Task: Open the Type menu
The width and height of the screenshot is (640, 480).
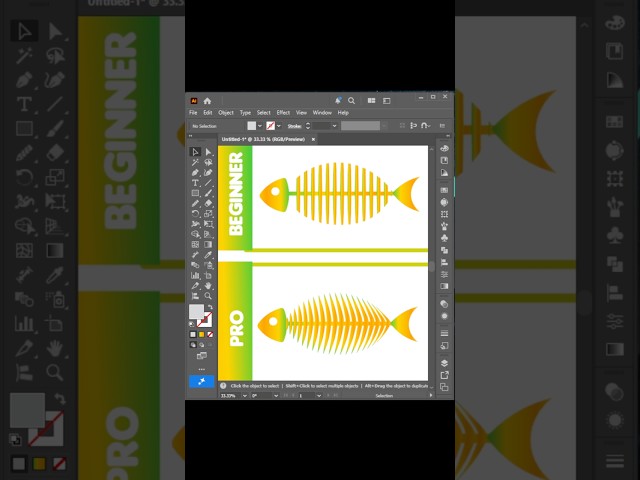Action: (x=245, y=113)
